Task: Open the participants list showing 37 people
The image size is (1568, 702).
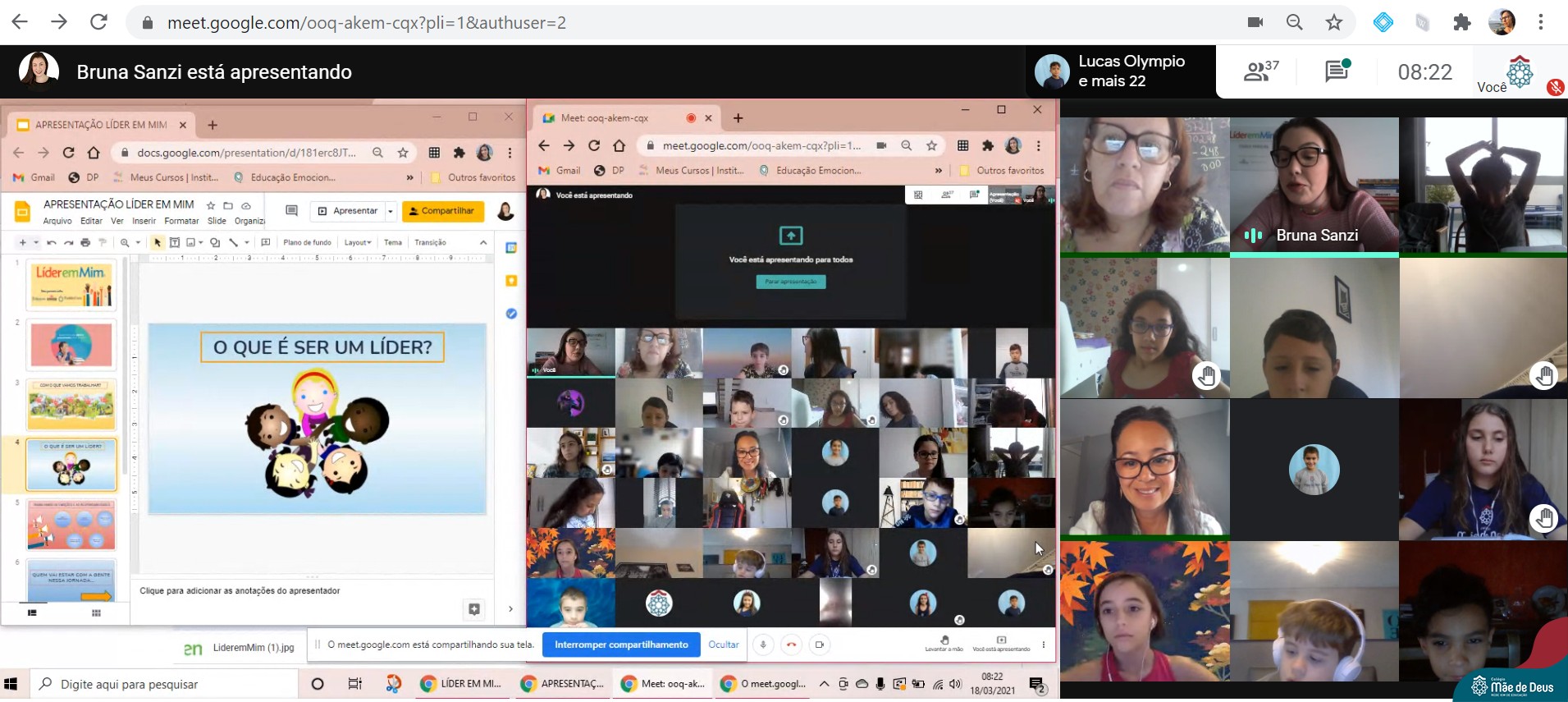Action: [1259, 72]
